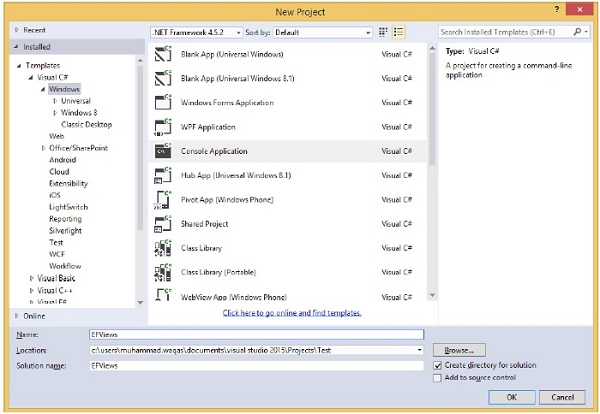
Task: Select LightSwitch category in the tree
Action: pyautogui.click(x=68, y=207)
